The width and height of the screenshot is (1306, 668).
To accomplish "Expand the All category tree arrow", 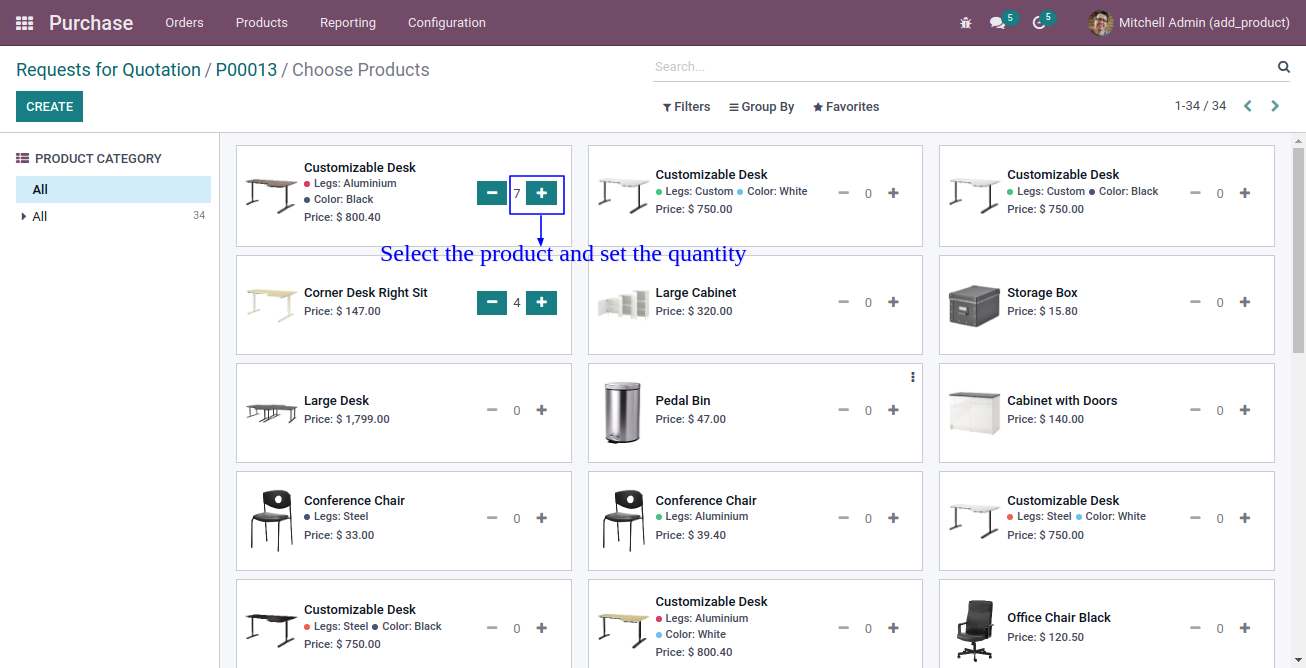I will tap(23, 217).
